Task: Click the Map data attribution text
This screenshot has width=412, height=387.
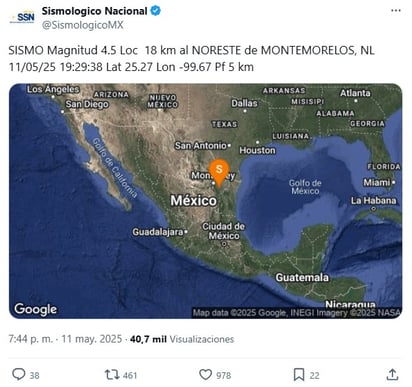Action: pos(297,313)
